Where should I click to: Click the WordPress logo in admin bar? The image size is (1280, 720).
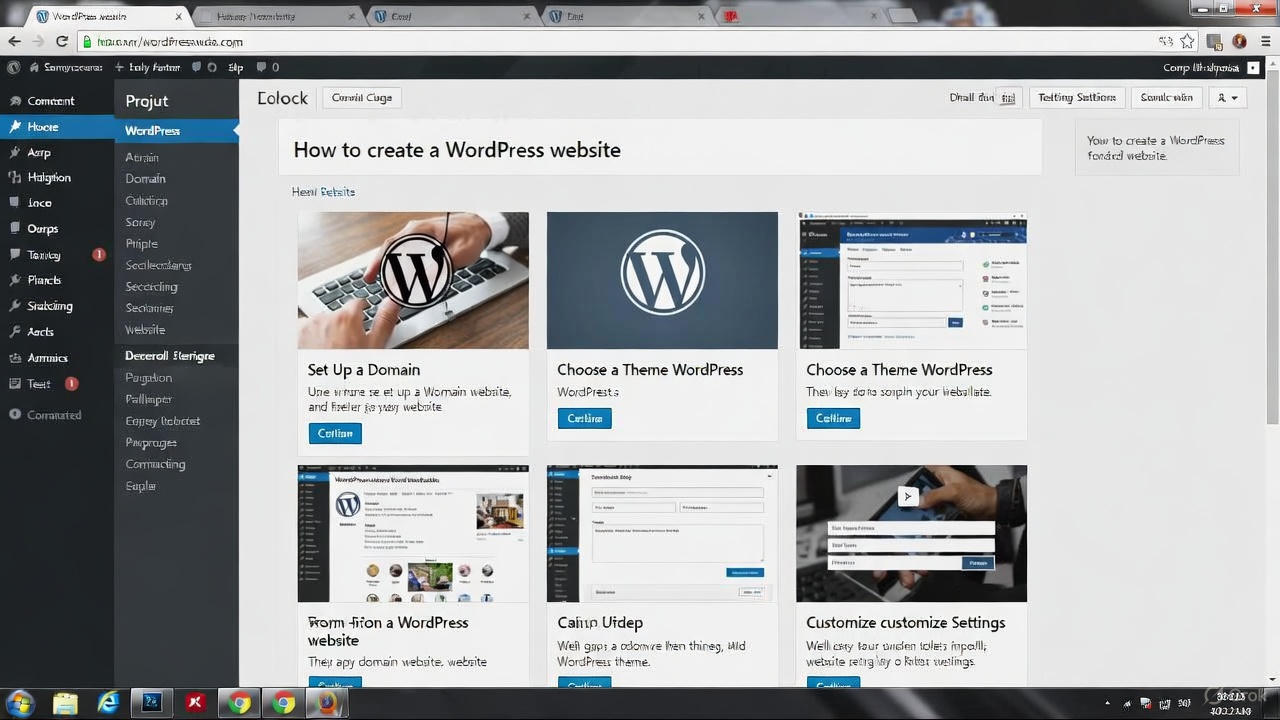(13, 67)
